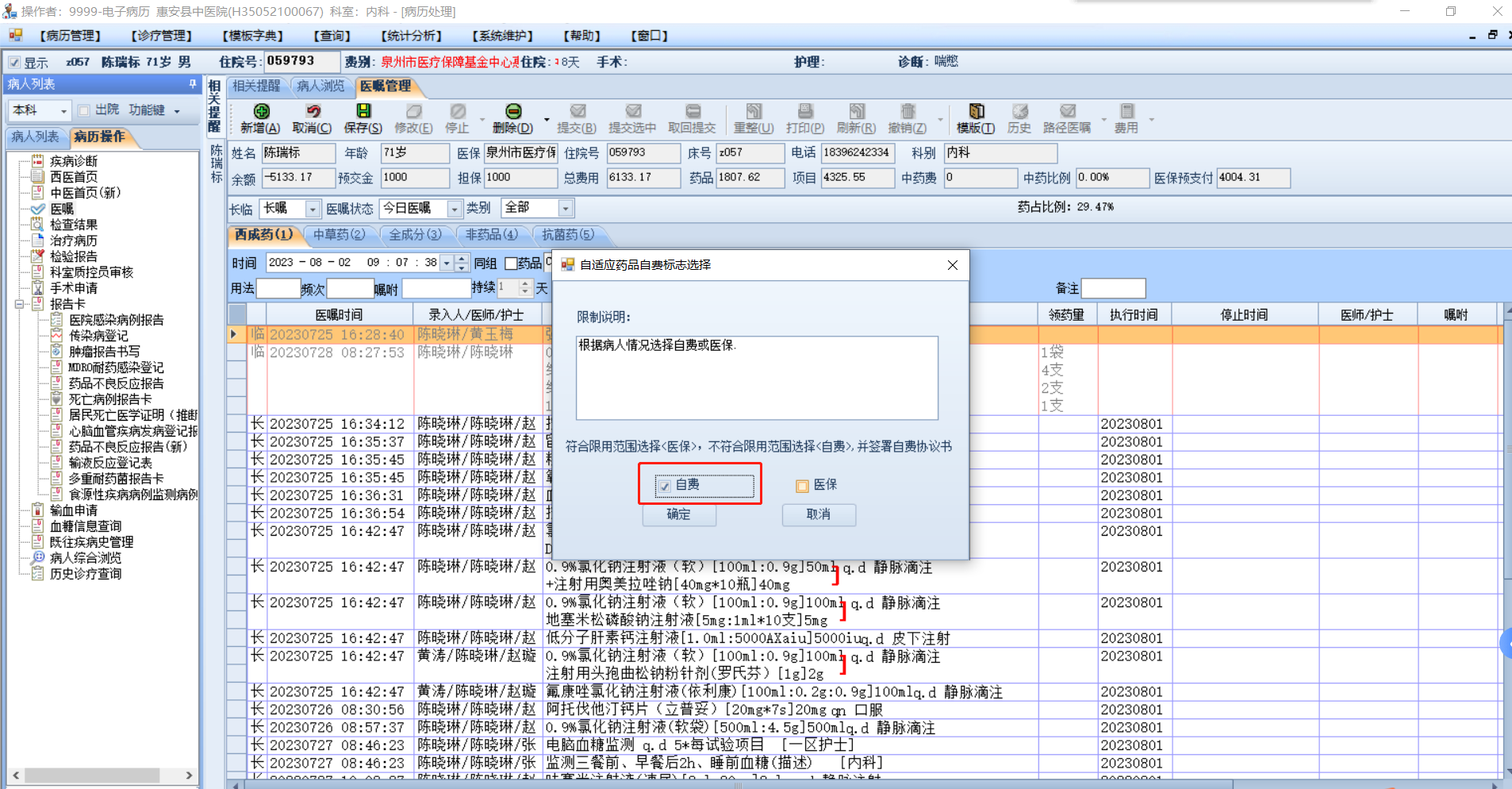The height and width of the screenshot is (789, 1512).
Task: Click the 备注 input field
Action: pyautogui.click(x=1113, y=288)
